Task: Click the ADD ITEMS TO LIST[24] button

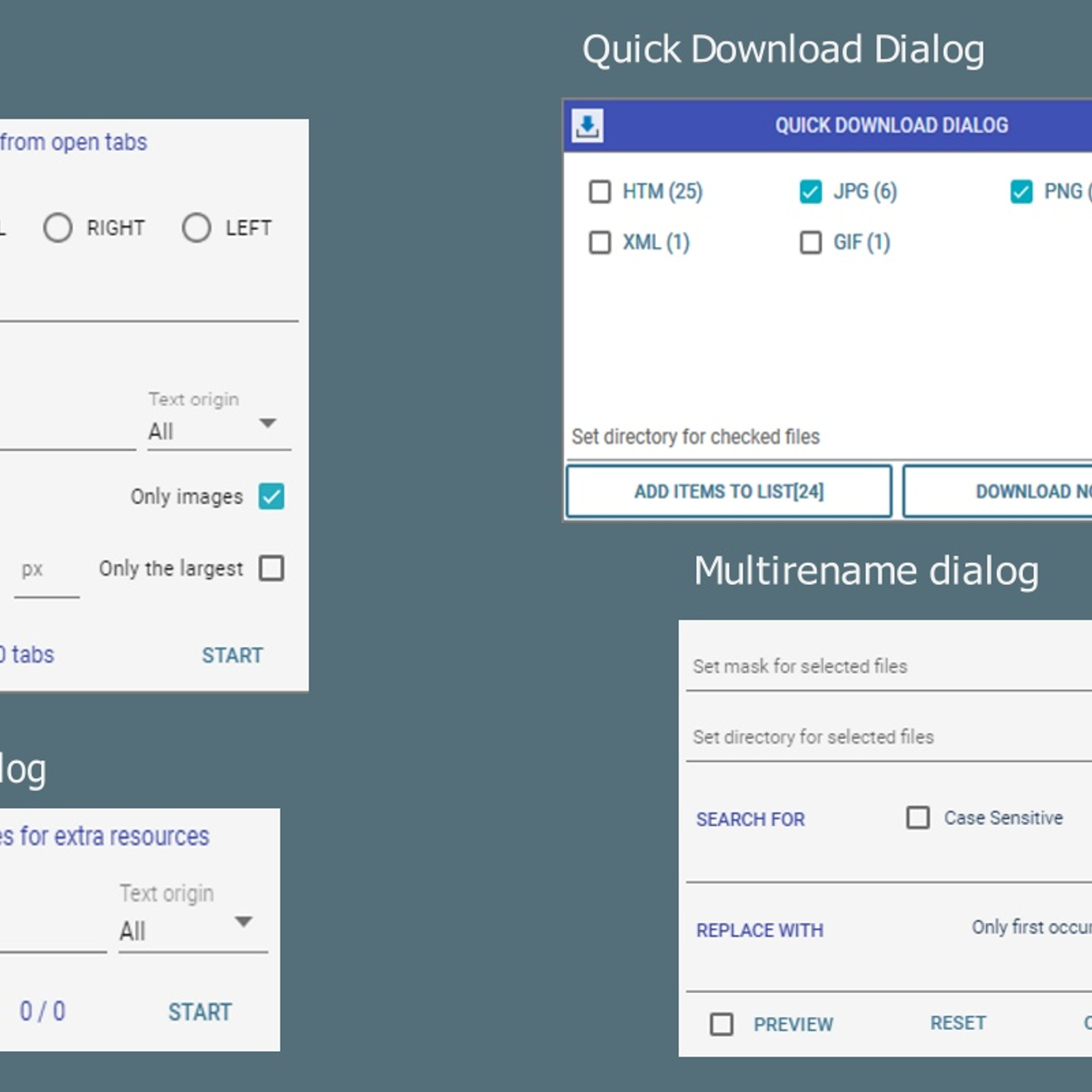Action: coord(729,491)
